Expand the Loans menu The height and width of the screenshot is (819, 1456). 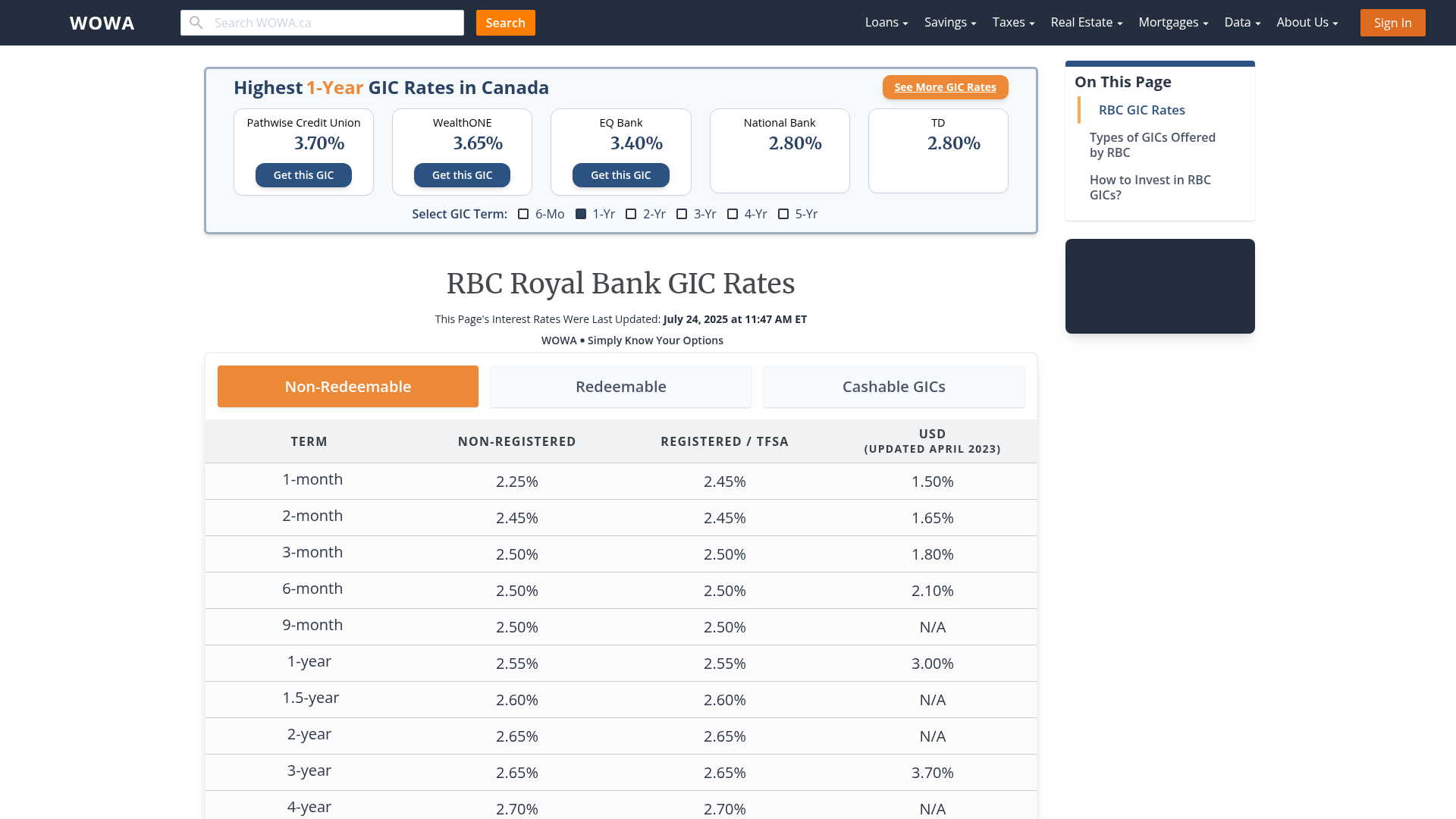886,23
